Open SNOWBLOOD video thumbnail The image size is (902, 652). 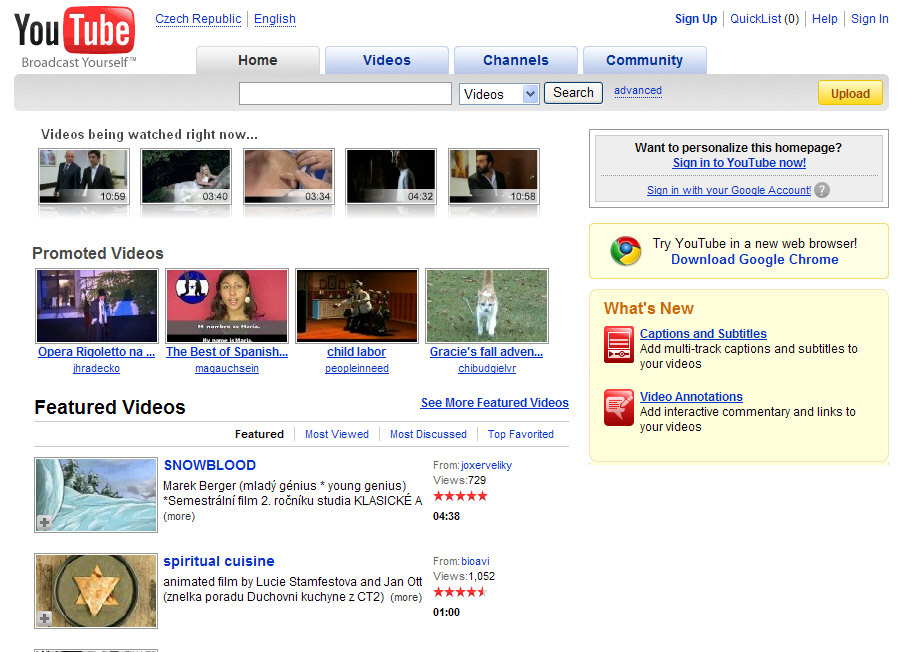click(x=96, y=495)
